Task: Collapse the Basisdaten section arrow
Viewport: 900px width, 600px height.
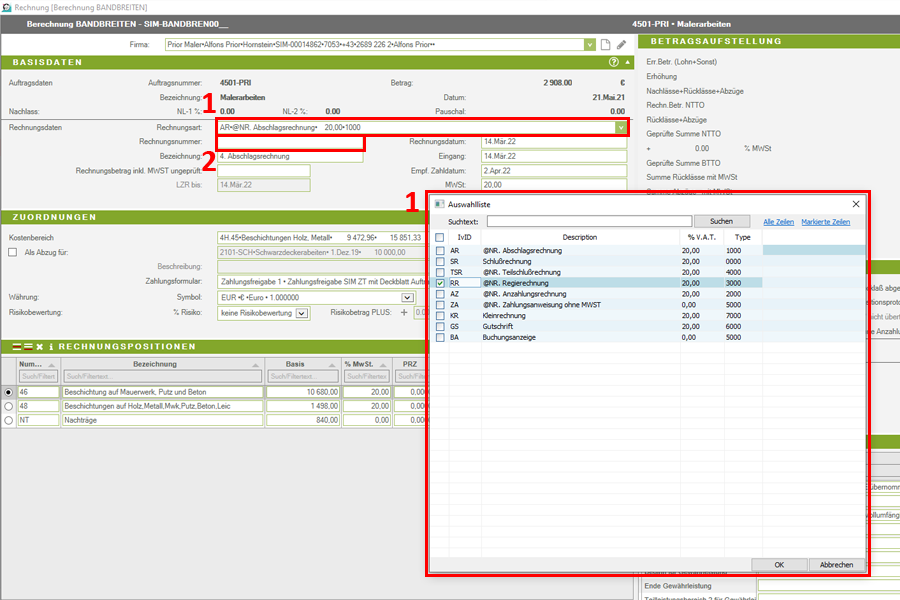Action: [628, 62]
